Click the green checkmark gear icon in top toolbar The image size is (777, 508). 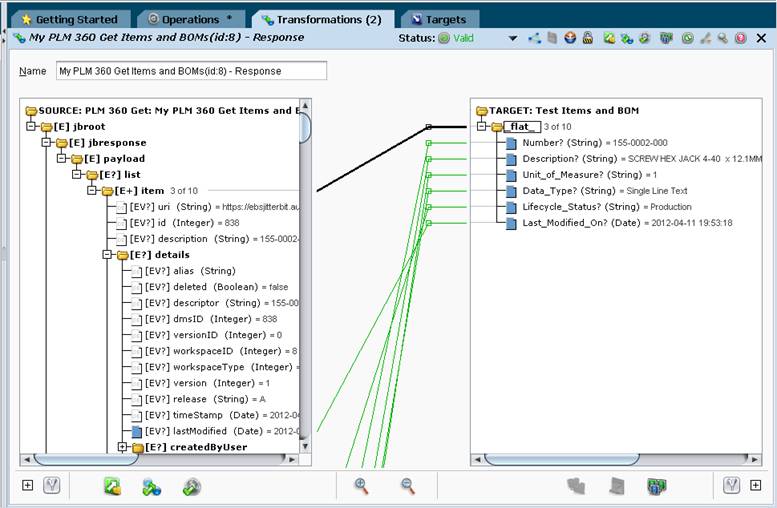[x=644, y=38]
